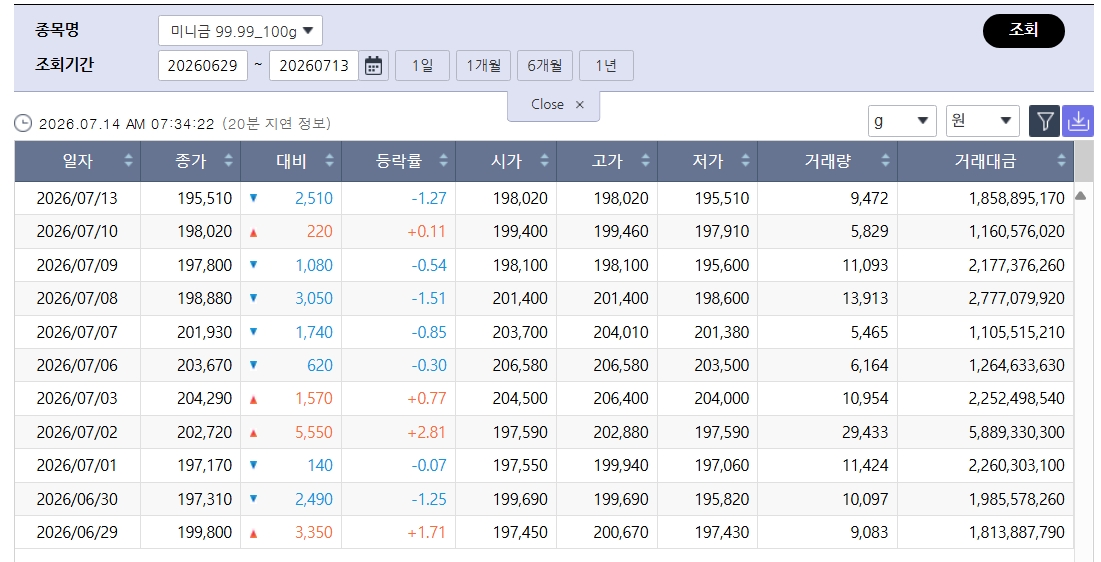Open the 미니금 99.99_100g dropdown
Image resolution: width=1101 pixels, height=562 pixels.
240,31
